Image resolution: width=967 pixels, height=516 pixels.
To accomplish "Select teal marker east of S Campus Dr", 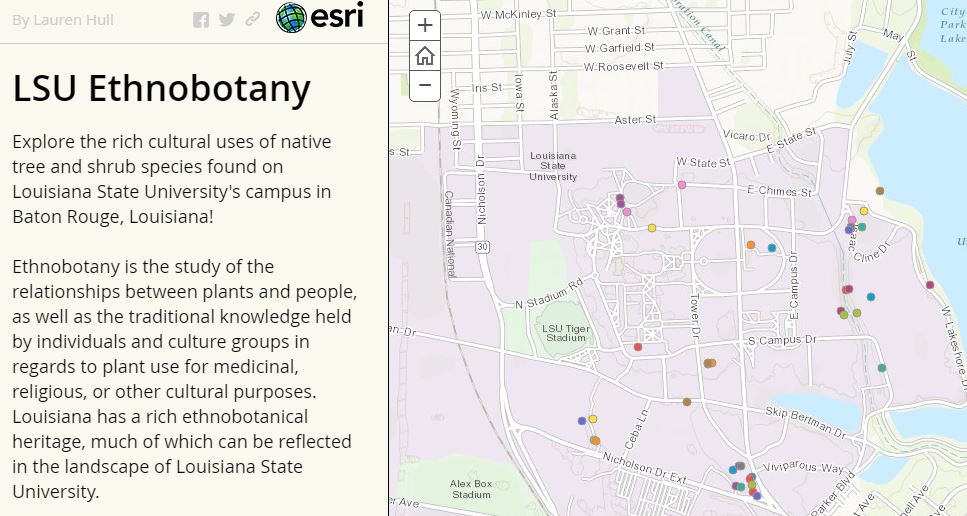I will [x=882, y=368].
